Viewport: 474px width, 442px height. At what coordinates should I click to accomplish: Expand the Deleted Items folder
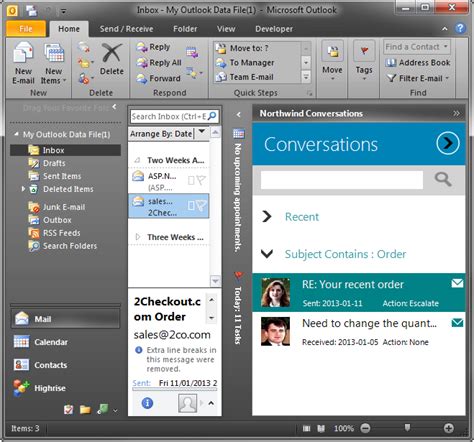[23, 189]
